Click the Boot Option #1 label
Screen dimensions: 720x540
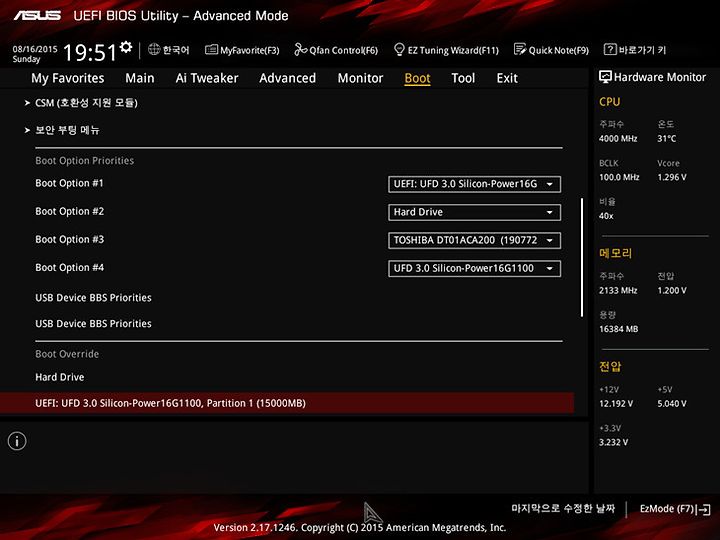coord(69,183)
